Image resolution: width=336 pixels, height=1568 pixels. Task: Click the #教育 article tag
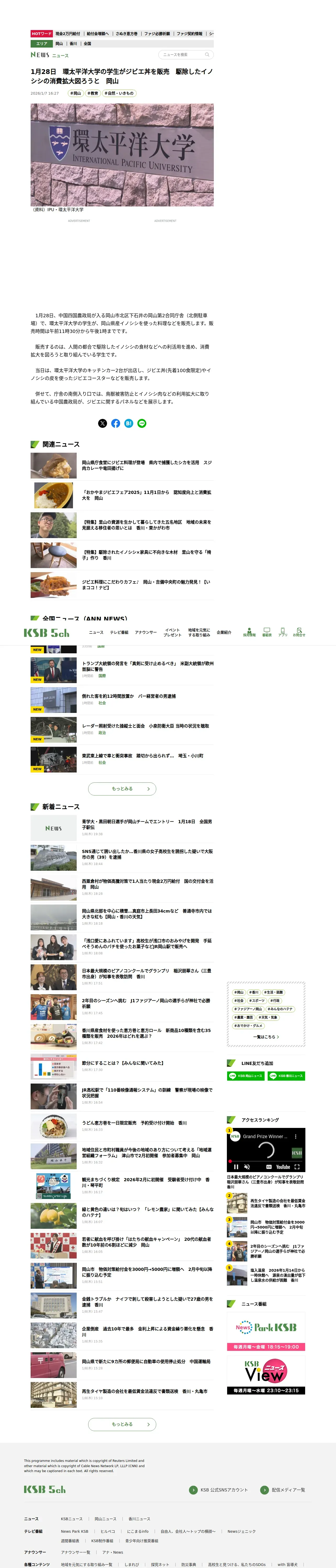[93, 93]
